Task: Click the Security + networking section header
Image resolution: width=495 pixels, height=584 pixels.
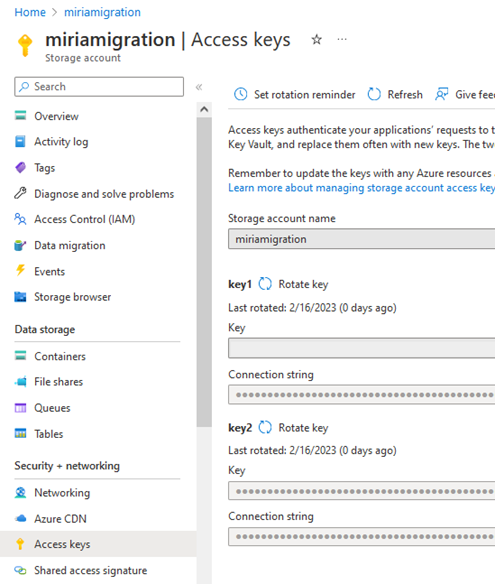Action: (x=67, y=466)
